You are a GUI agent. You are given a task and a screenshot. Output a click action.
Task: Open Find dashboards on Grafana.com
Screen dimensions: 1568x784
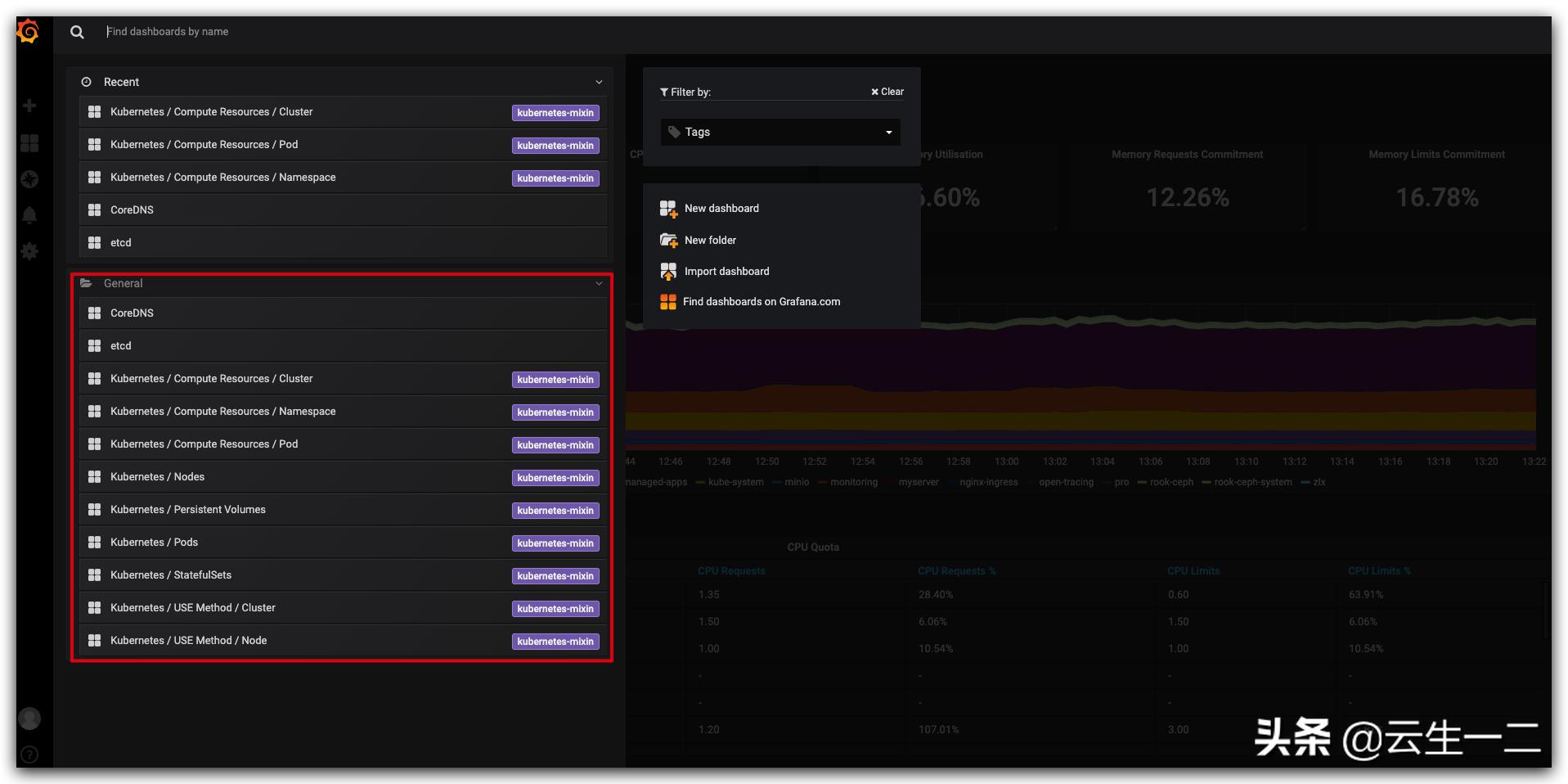click(762, 301)
